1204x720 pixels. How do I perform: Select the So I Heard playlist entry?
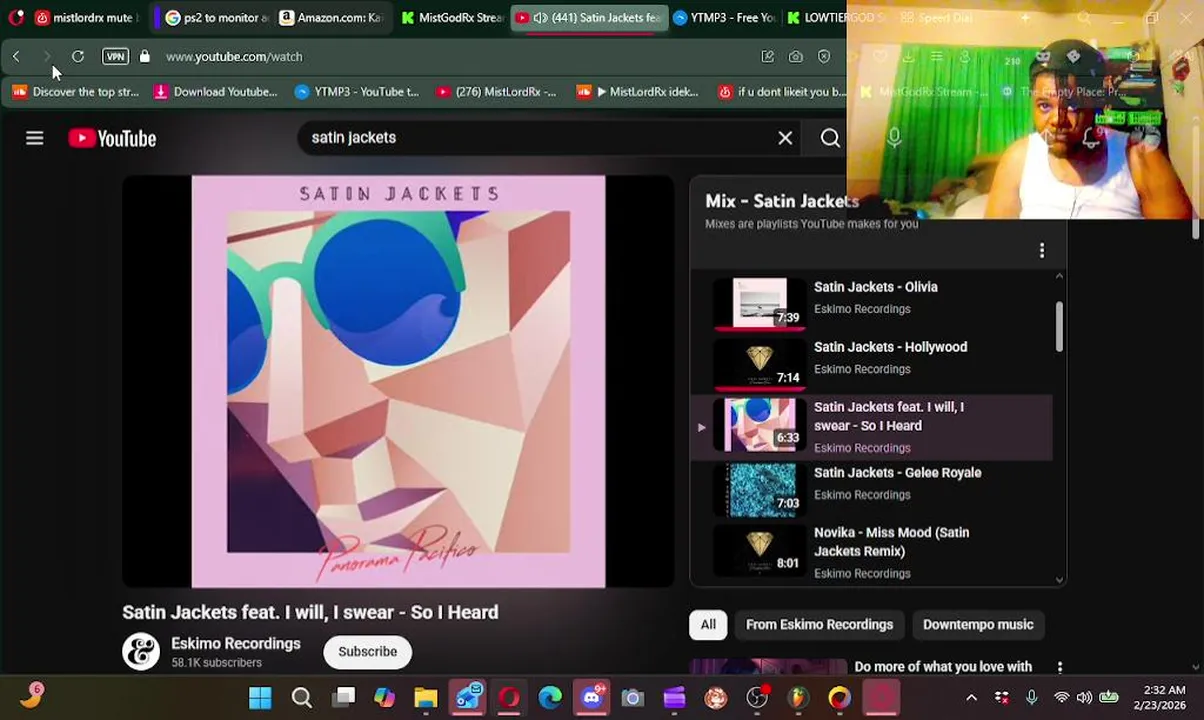coord(872,427)
